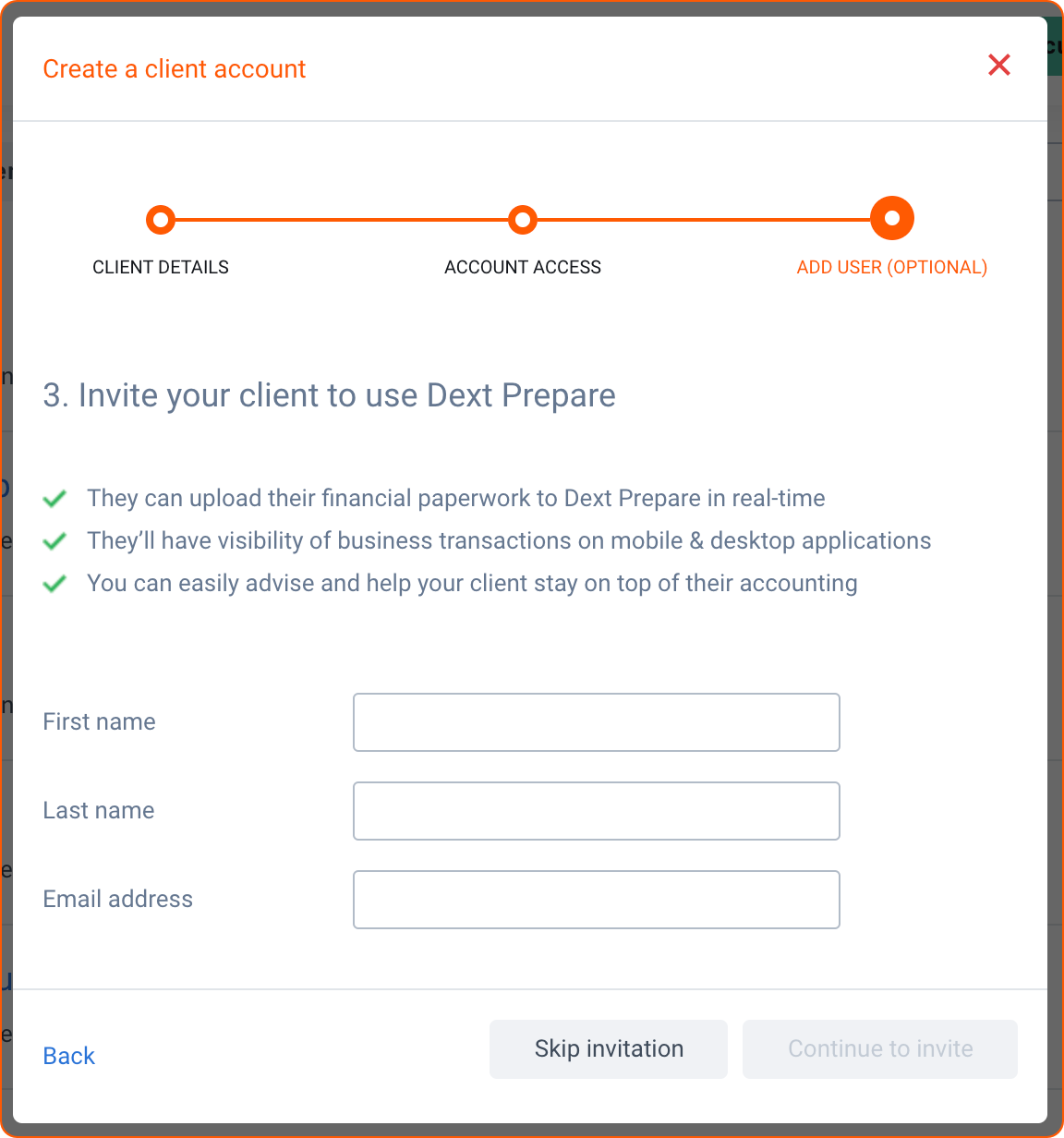
Task: Select the ACCOUNT ACCESS step label
Action: pos(523,267)
